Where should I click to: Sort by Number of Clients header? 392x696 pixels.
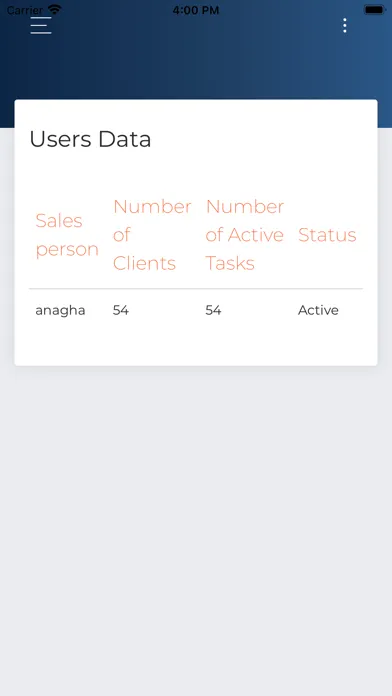coord(152,235)
